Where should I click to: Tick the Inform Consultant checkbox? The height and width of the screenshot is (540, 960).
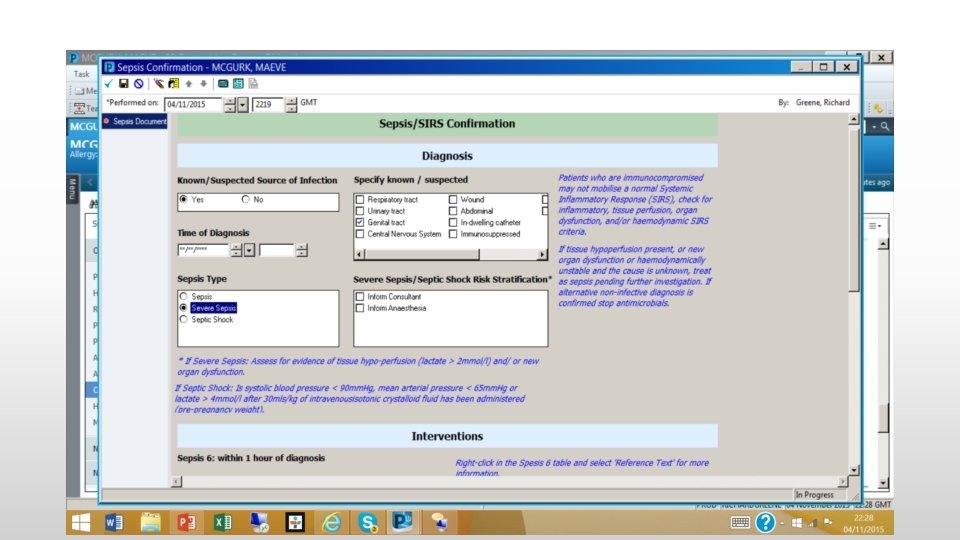click(x=360, y=297)
